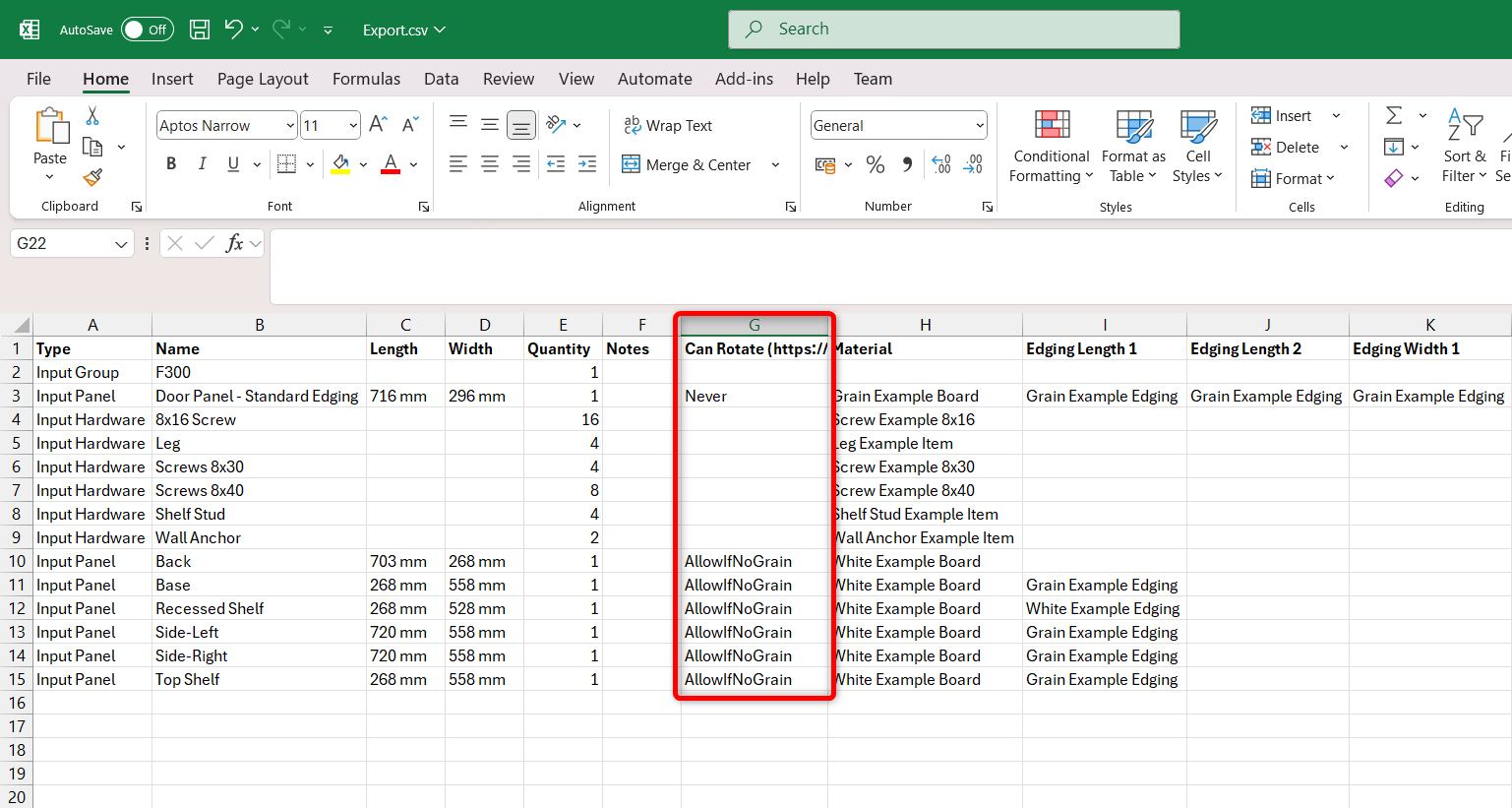The width and height of the screenshot is (1512, 808).
Task: Expand the Name Box dropdown arrow
Action: pyautogui.click(x=121, y=244)
